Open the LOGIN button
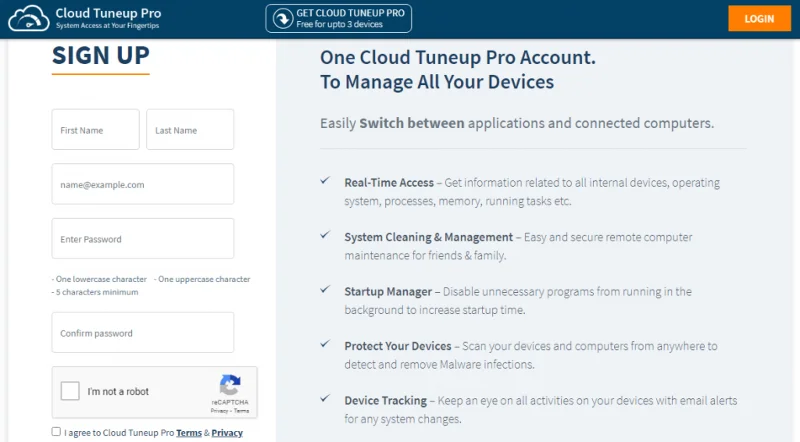 pos(759,19)
